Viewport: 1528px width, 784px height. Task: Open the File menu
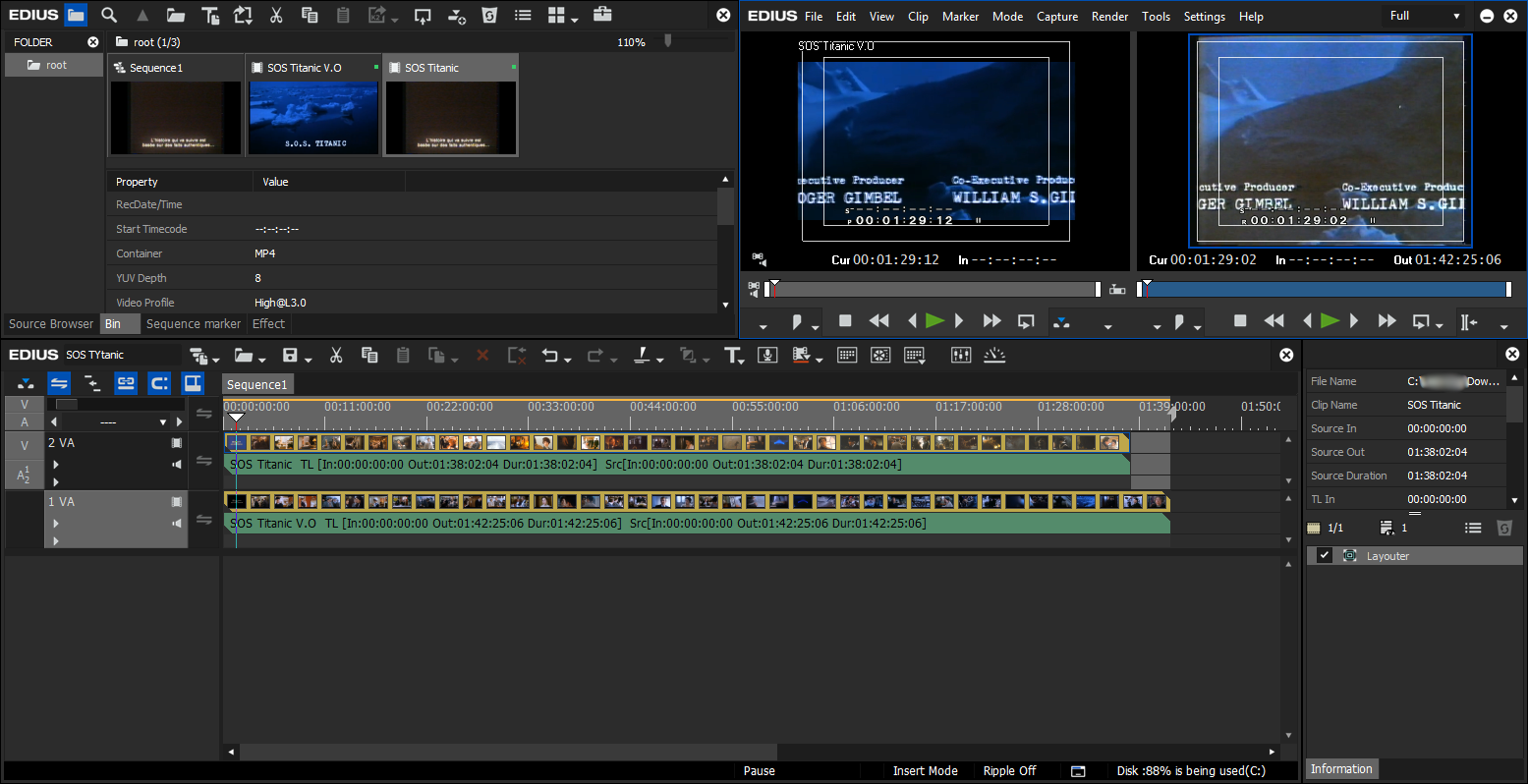click(814, 16)
